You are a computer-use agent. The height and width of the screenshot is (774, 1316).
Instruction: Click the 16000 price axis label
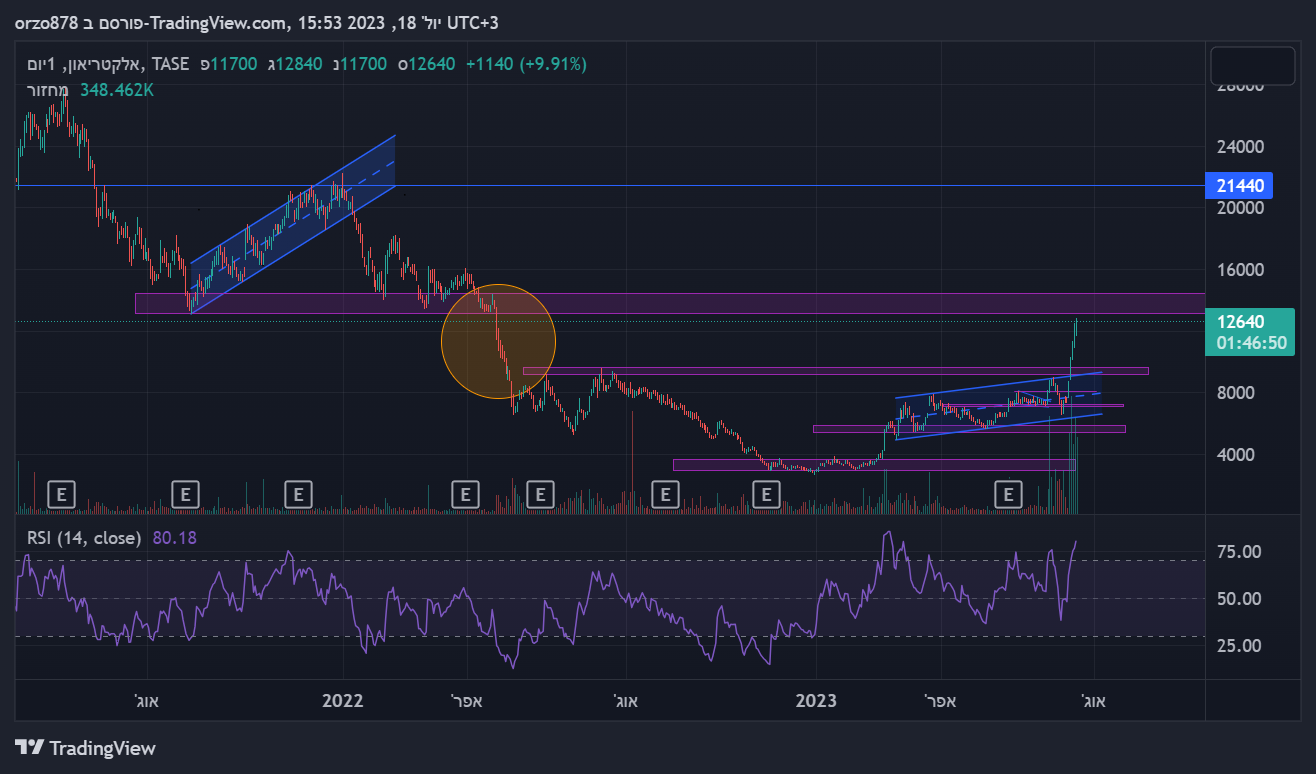point(1241,270)
